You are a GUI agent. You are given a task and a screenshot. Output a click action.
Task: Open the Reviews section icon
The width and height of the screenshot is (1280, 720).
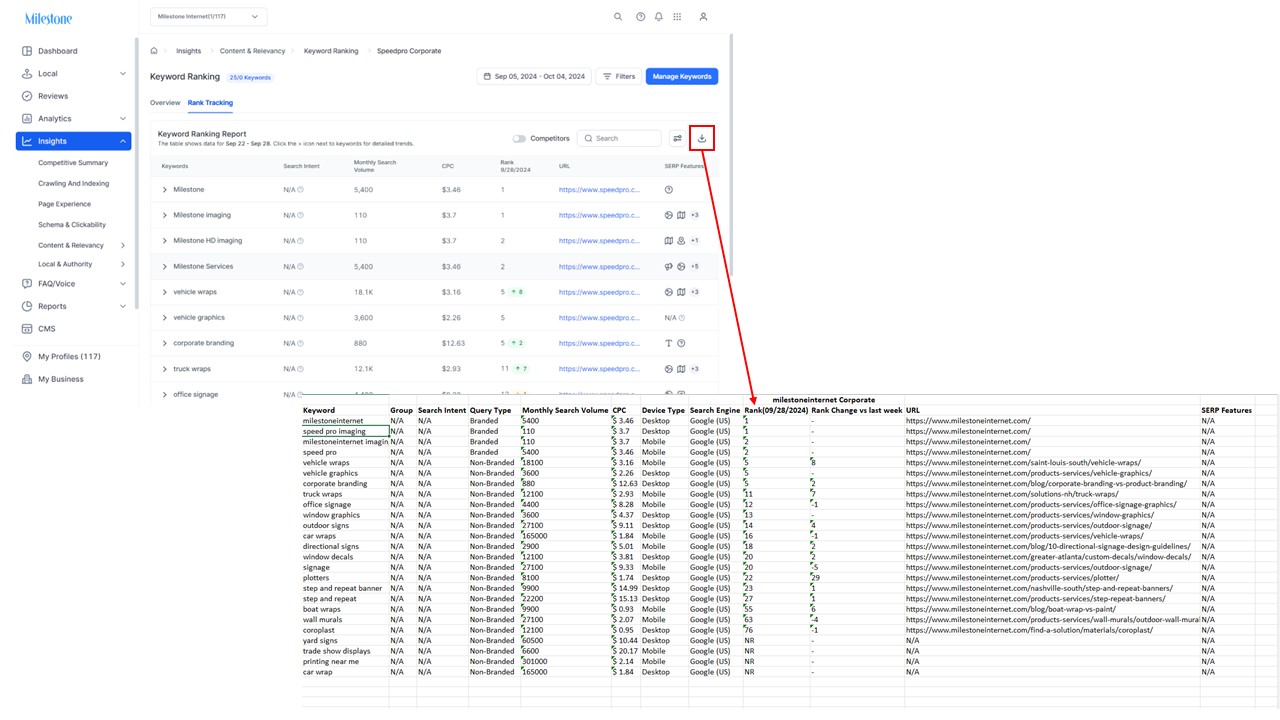click(x=27, y=96)
